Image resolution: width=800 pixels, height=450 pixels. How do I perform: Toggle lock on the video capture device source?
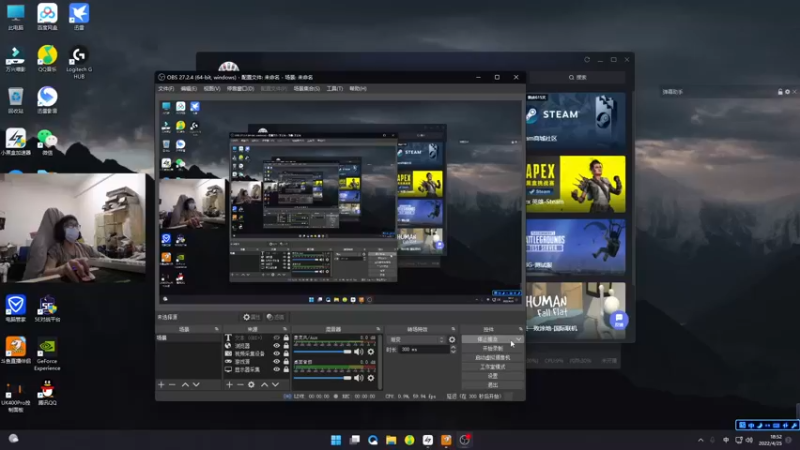[x=286, y=353]
